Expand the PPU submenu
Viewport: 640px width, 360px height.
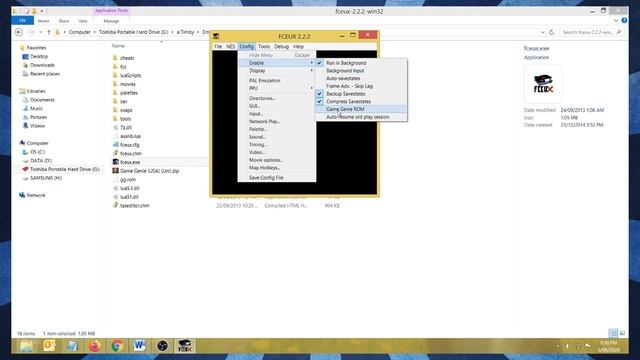pyautogui.click(x=277, y=88)
